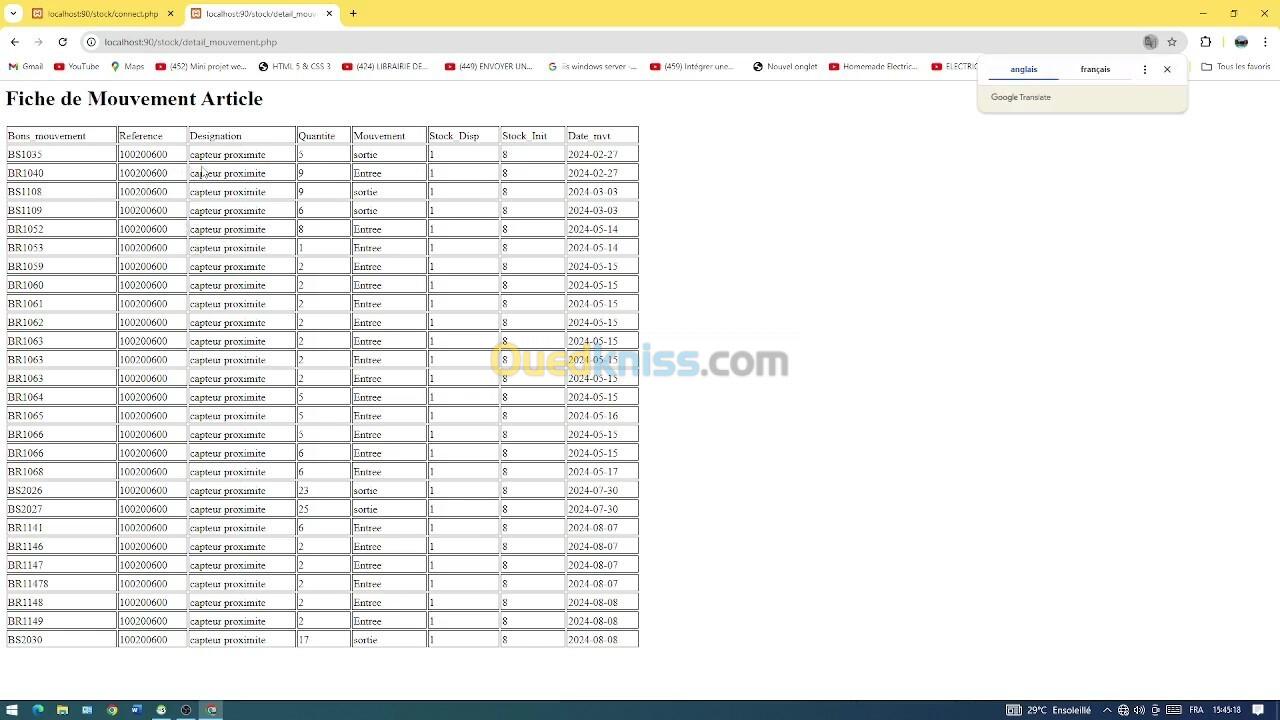Open the iis windows server bookmark

tap(593, 67)
